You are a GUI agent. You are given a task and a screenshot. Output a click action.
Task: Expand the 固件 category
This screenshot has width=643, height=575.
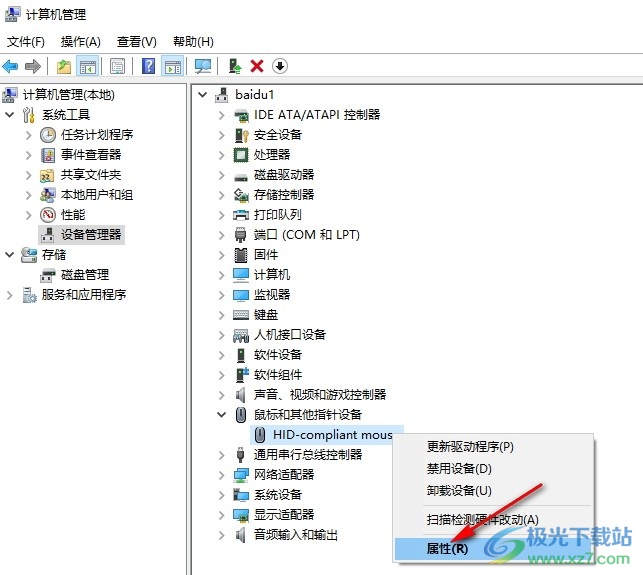221,255
